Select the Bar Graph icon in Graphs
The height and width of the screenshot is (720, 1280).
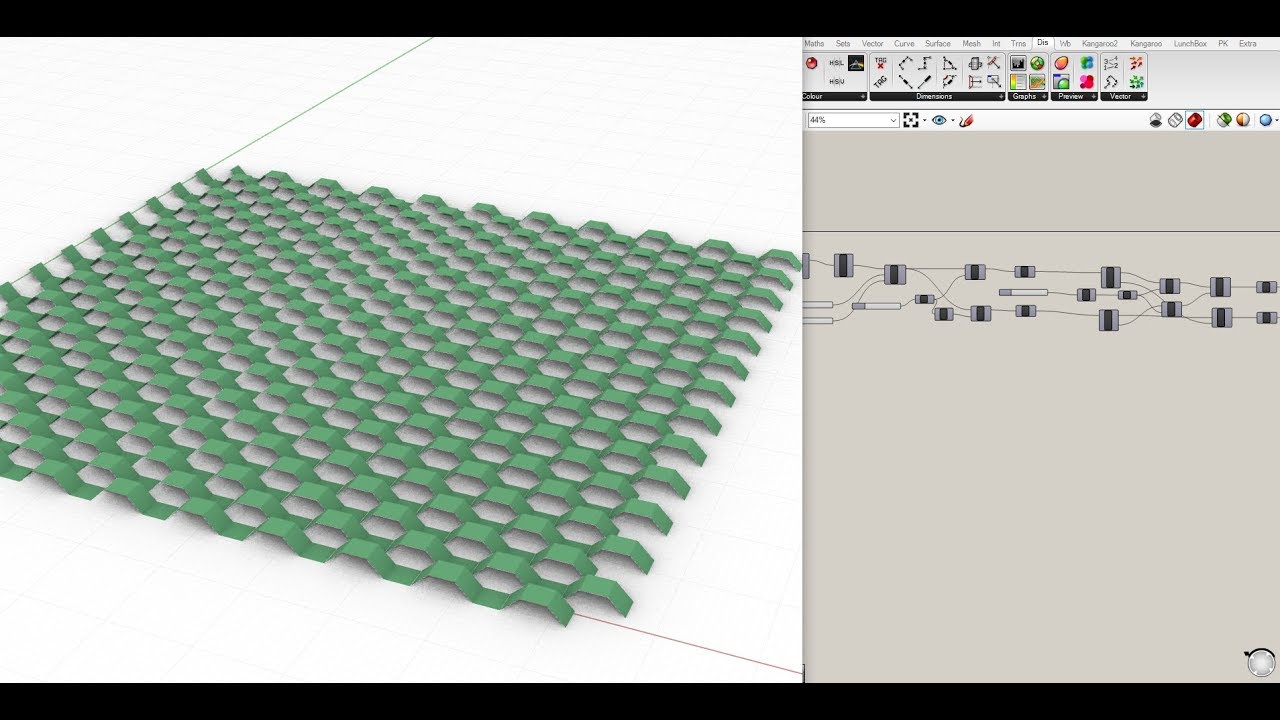pyautogui.click(x=1018, y=63)
